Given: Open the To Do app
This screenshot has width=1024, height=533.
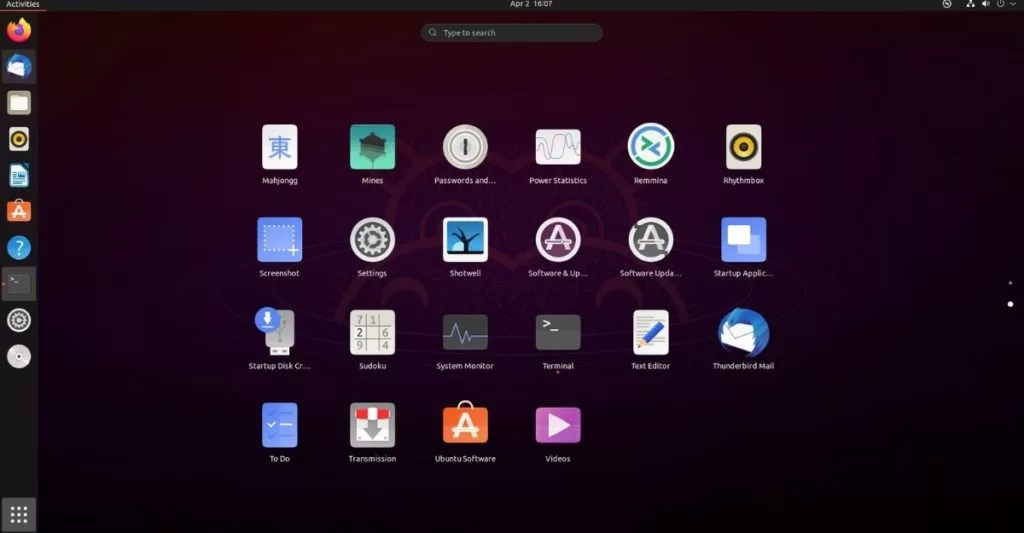Looking at the screenshot, I should click(x=280, y=425).
